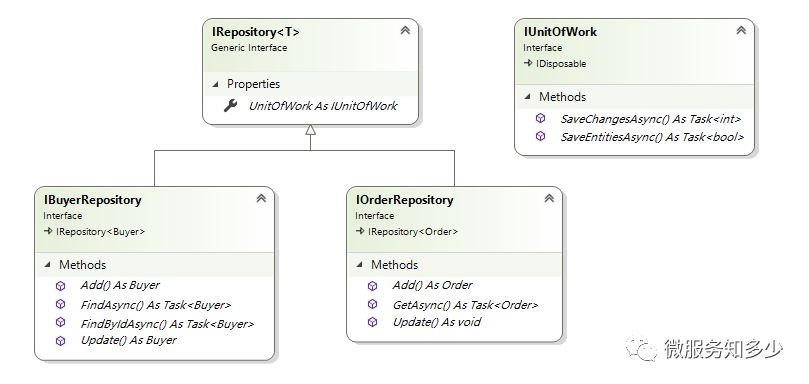Collapse the IOrderRepository shape with its chevron
This screenshot has height=384, width=809.
(549, 198)
